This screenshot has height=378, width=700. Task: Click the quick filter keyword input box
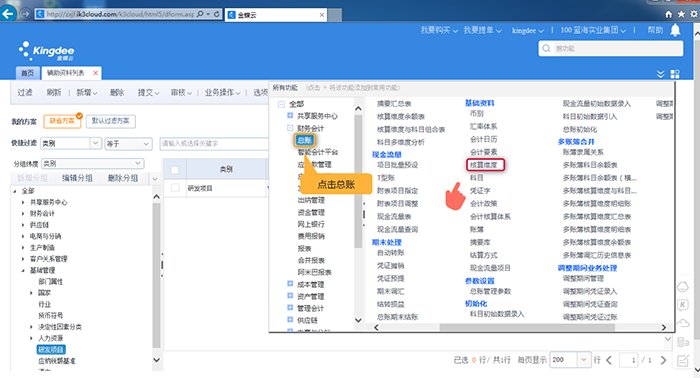pyautogui.click(x=213, y=144)
